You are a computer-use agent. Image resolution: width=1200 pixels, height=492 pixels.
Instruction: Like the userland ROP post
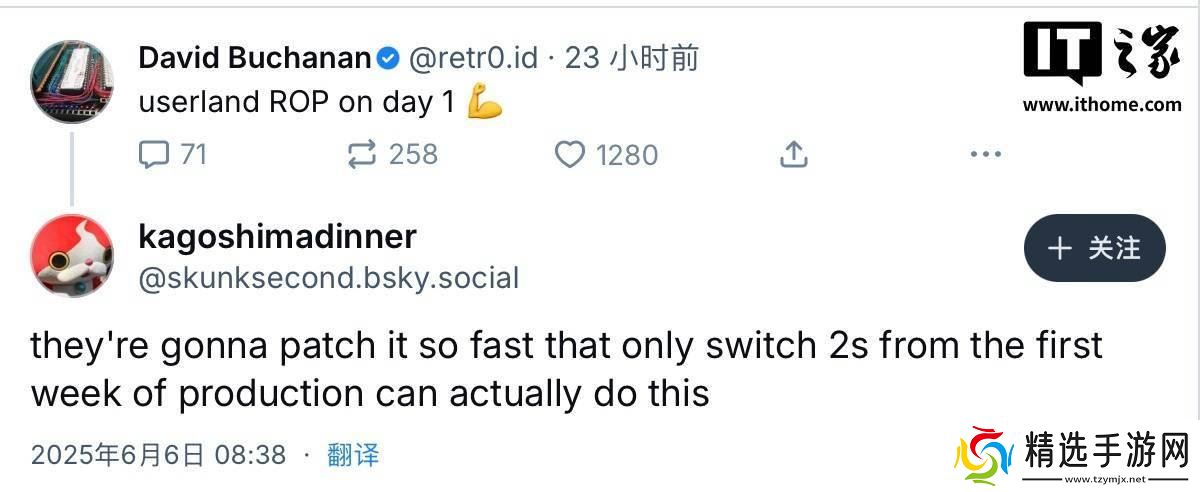(570, 155)
